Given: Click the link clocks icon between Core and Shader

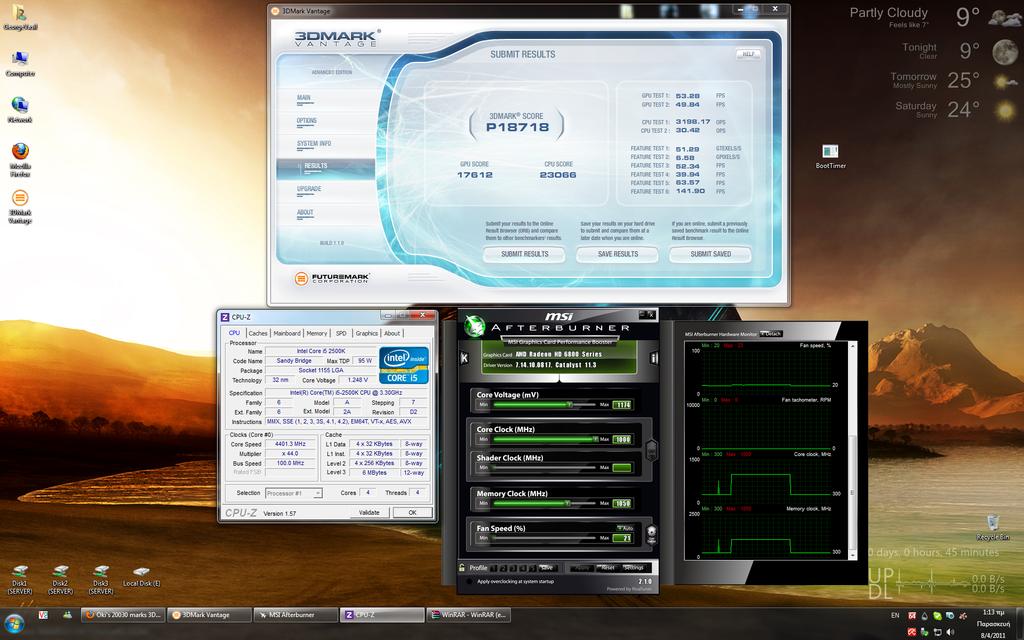Looking at the screenshot, I should [x=651, y=449].
